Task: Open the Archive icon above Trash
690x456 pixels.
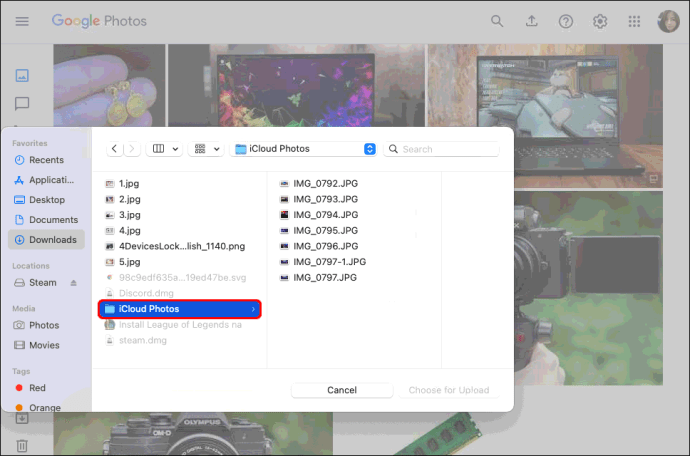Action: tap(22, 418)
